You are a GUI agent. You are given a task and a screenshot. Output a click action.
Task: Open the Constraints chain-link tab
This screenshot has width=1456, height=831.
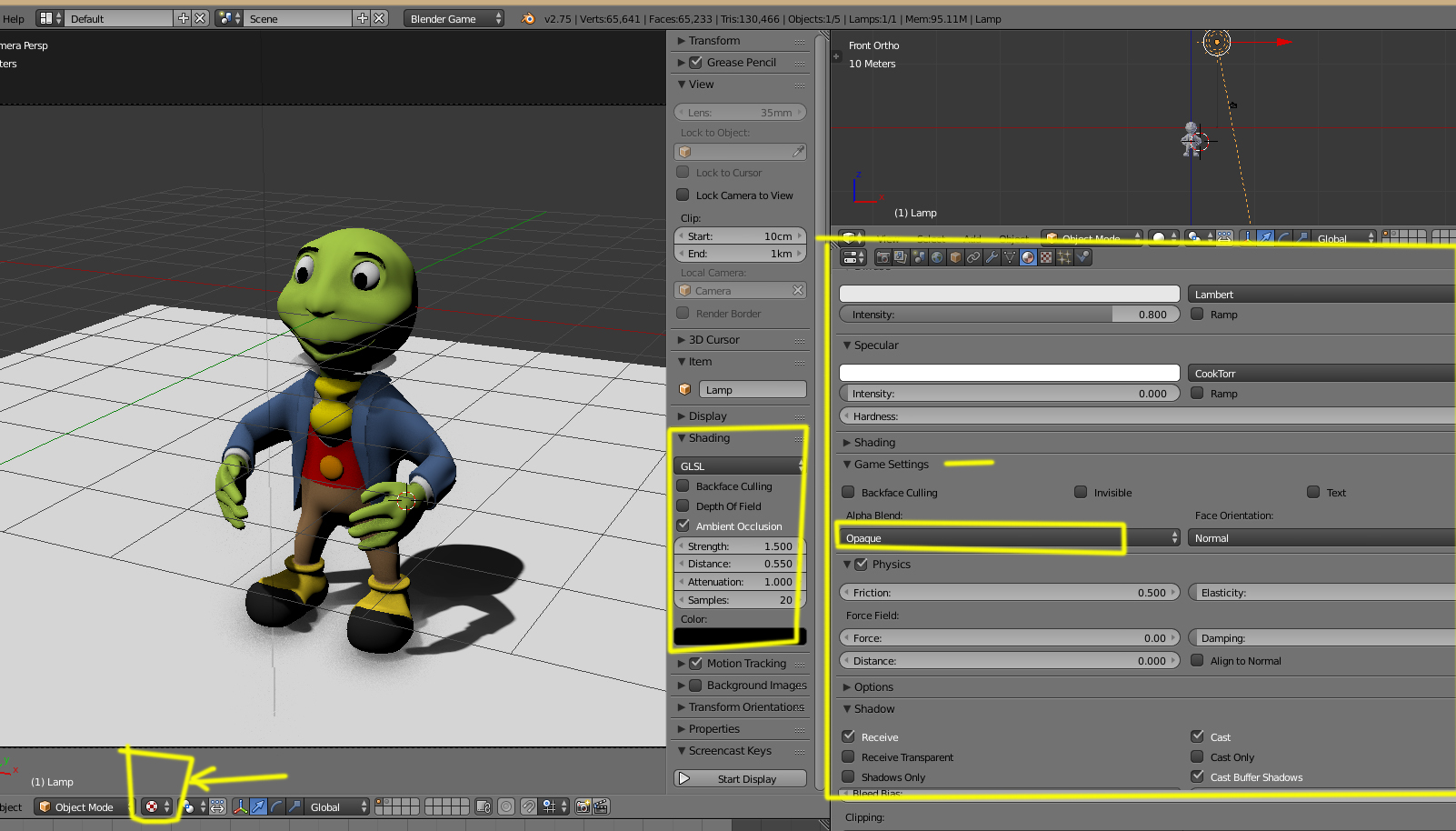pos(973,257)
